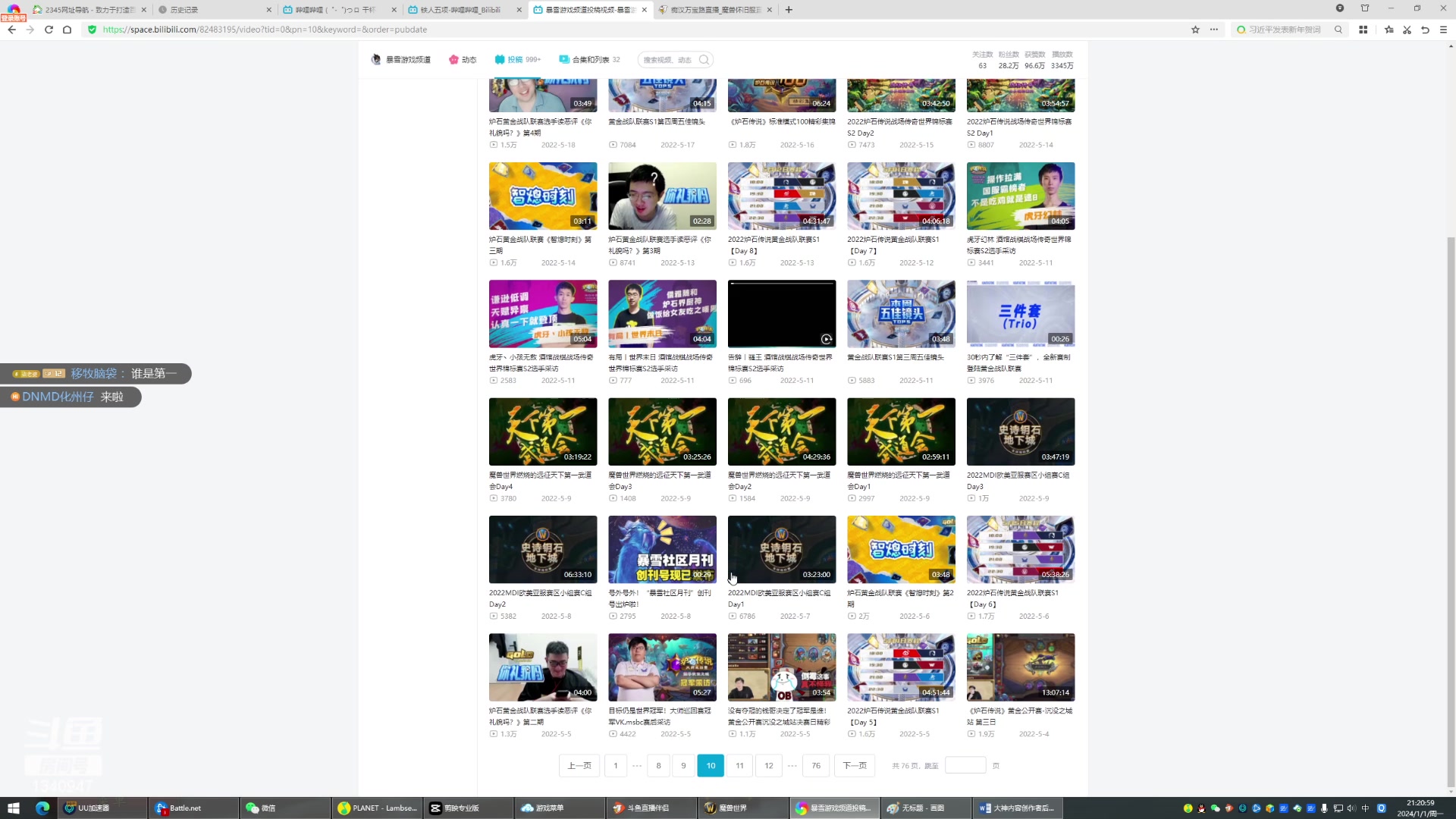This screenshot has width=1456, height=819.
Task: Close the 暴雪游戏频道投稿视频 tab
Action: [645, 10]
